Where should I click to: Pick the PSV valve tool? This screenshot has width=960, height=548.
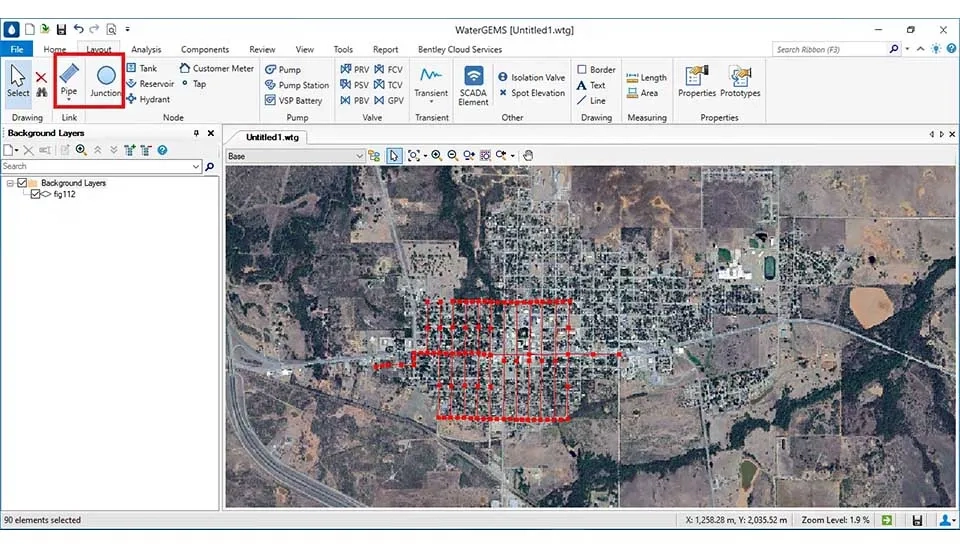(x=354, y=84)
